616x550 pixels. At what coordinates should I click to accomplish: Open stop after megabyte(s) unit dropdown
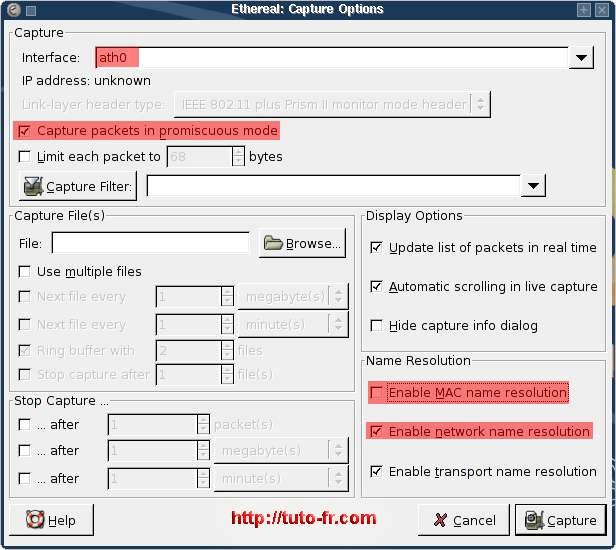coord(281,450)
